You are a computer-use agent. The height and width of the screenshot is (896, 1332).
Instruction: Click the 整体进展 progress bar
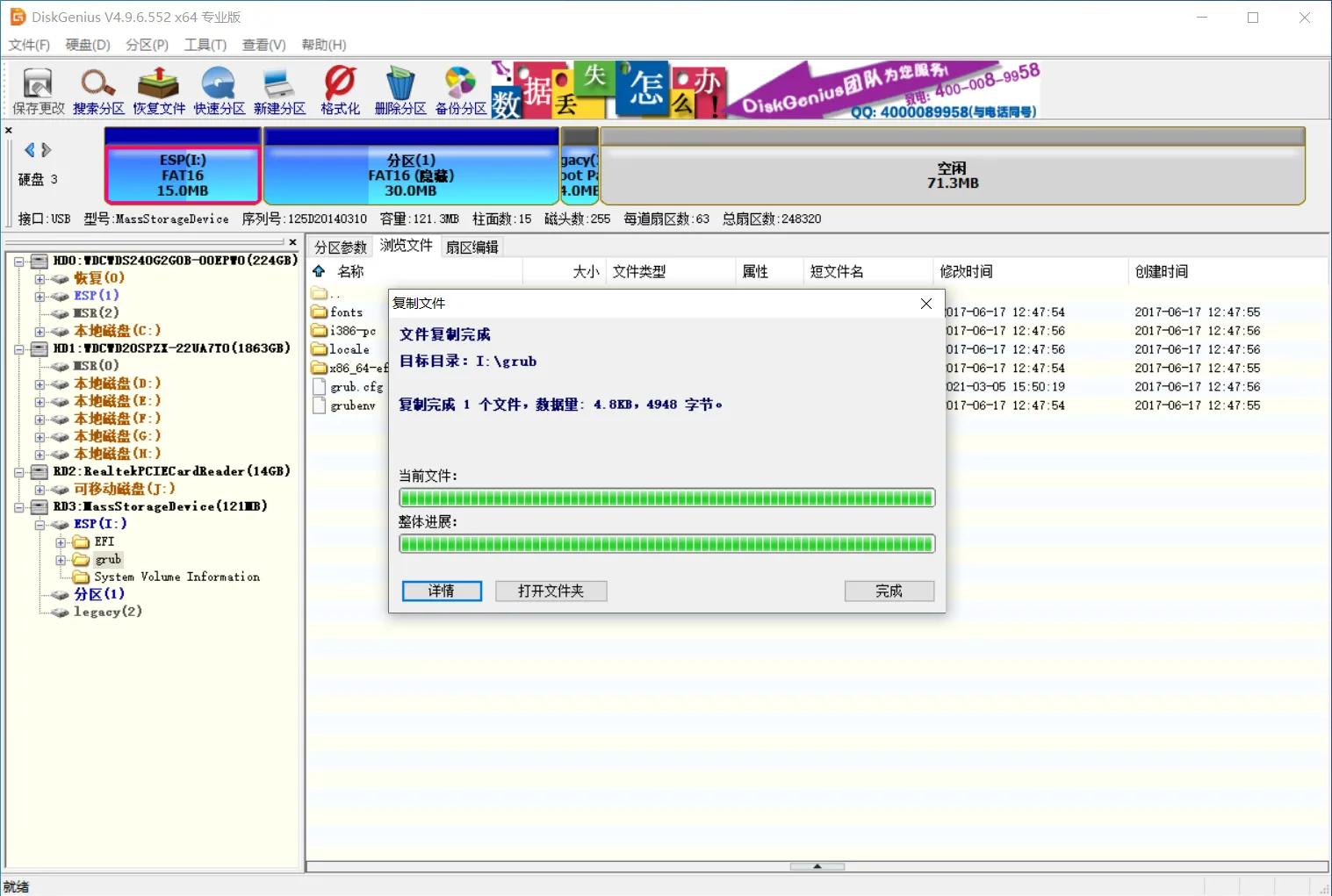pyautogui.click(x=666, y=543)
